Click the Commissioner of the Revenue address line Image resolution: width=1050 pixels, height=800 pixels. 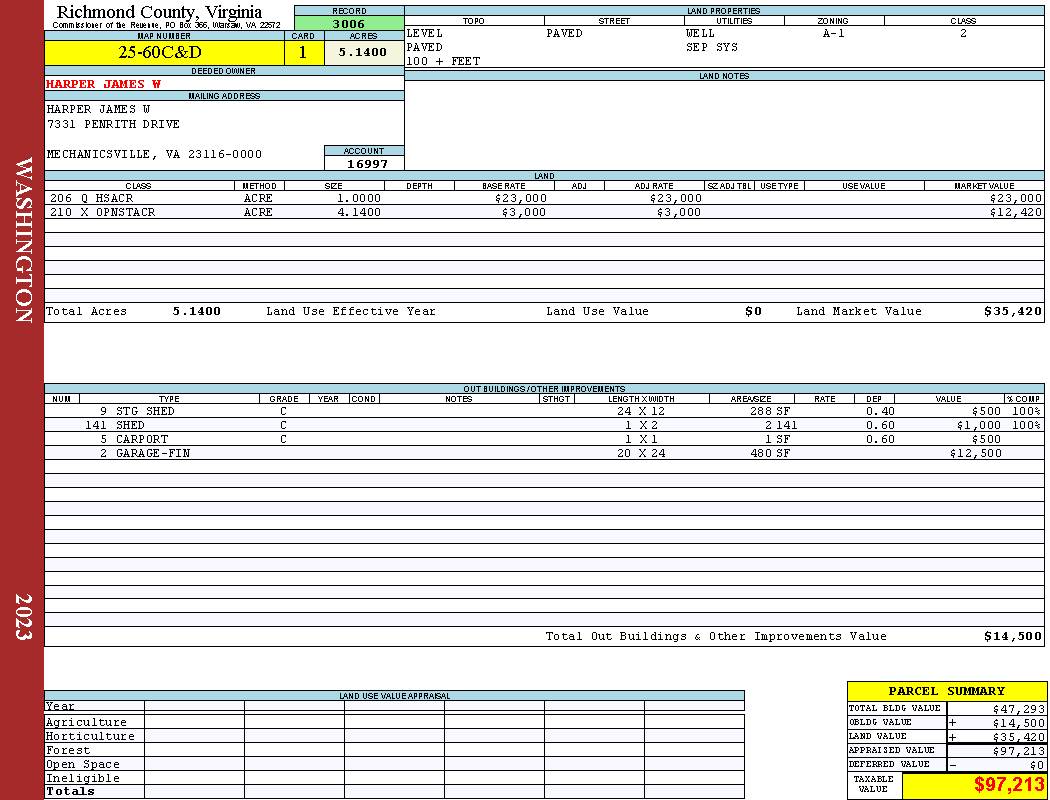(166, 25)
